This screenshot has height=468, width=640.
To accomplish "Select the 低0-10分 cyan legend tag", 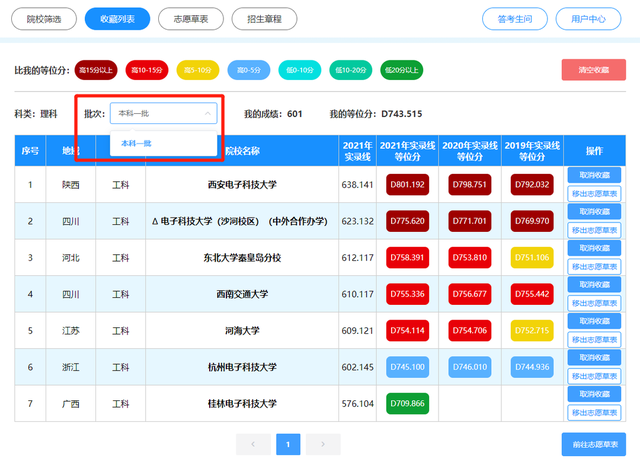I will (x=300, y=70).
